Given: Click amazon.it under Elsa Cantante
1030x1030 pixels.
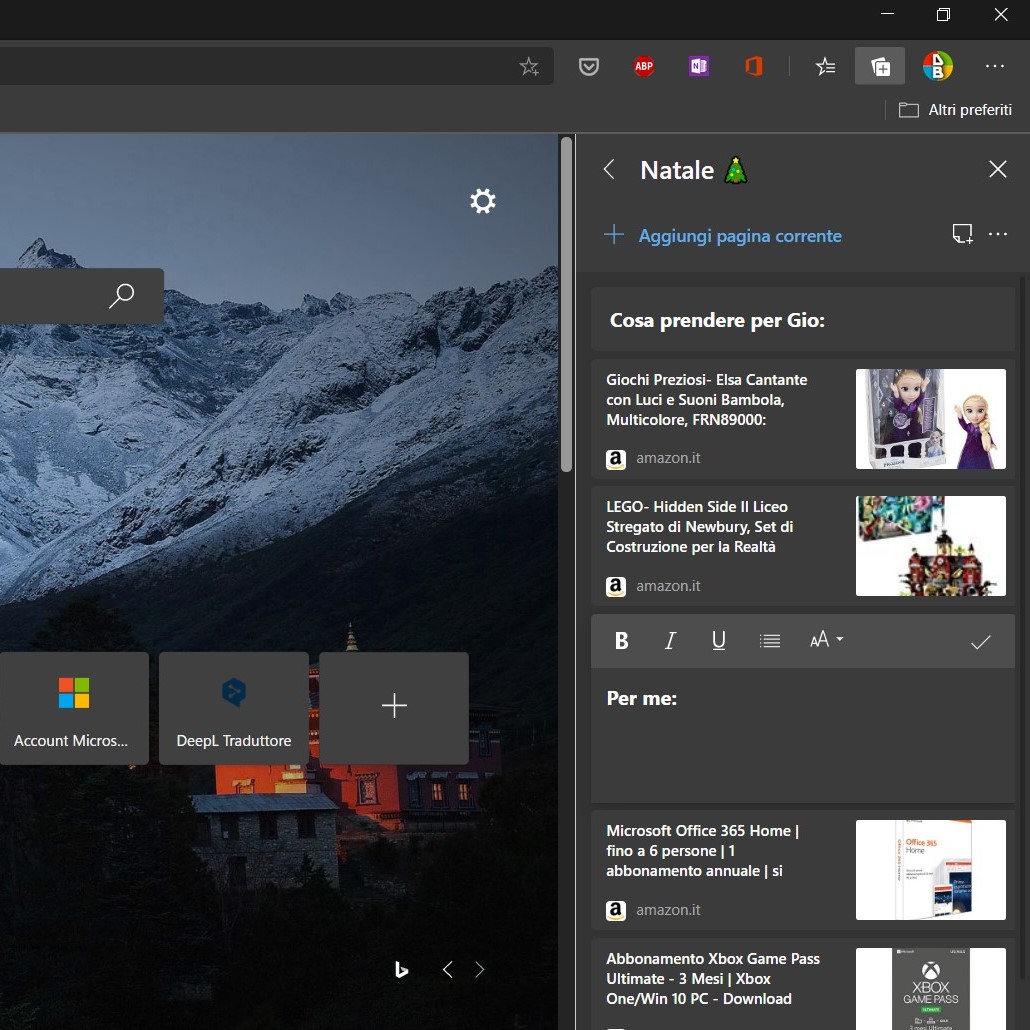Looking at the screenshot, I should pyautogui.click(x=667, y=458).
